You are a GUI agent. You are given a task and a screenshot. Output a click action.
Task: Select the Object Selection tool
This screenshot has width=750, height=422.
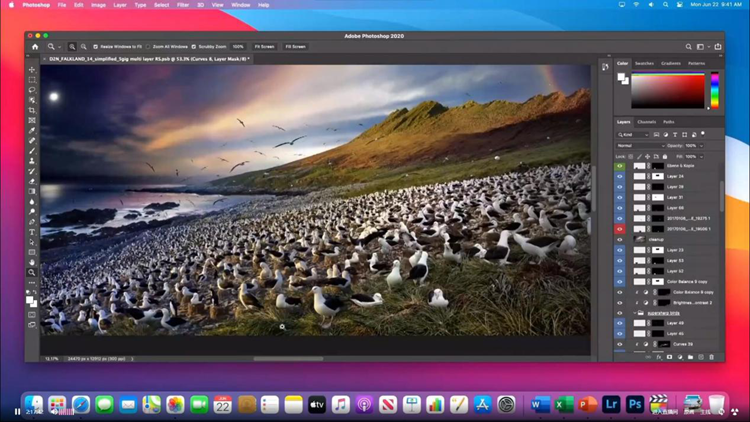[32, 100]
